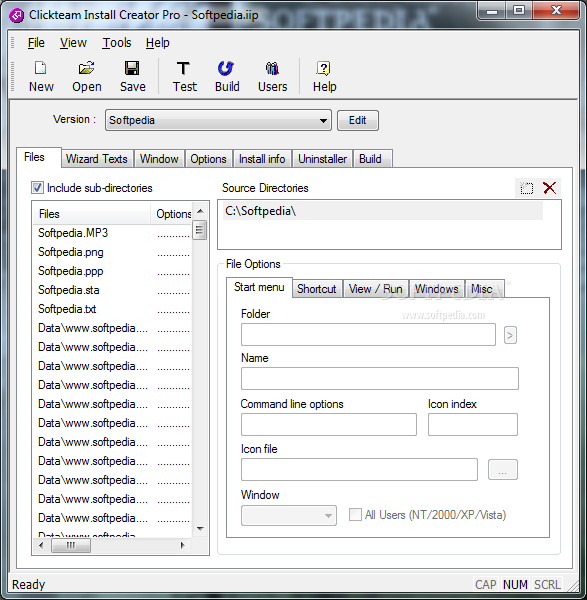Switch to the Options tab

(209, 159)
